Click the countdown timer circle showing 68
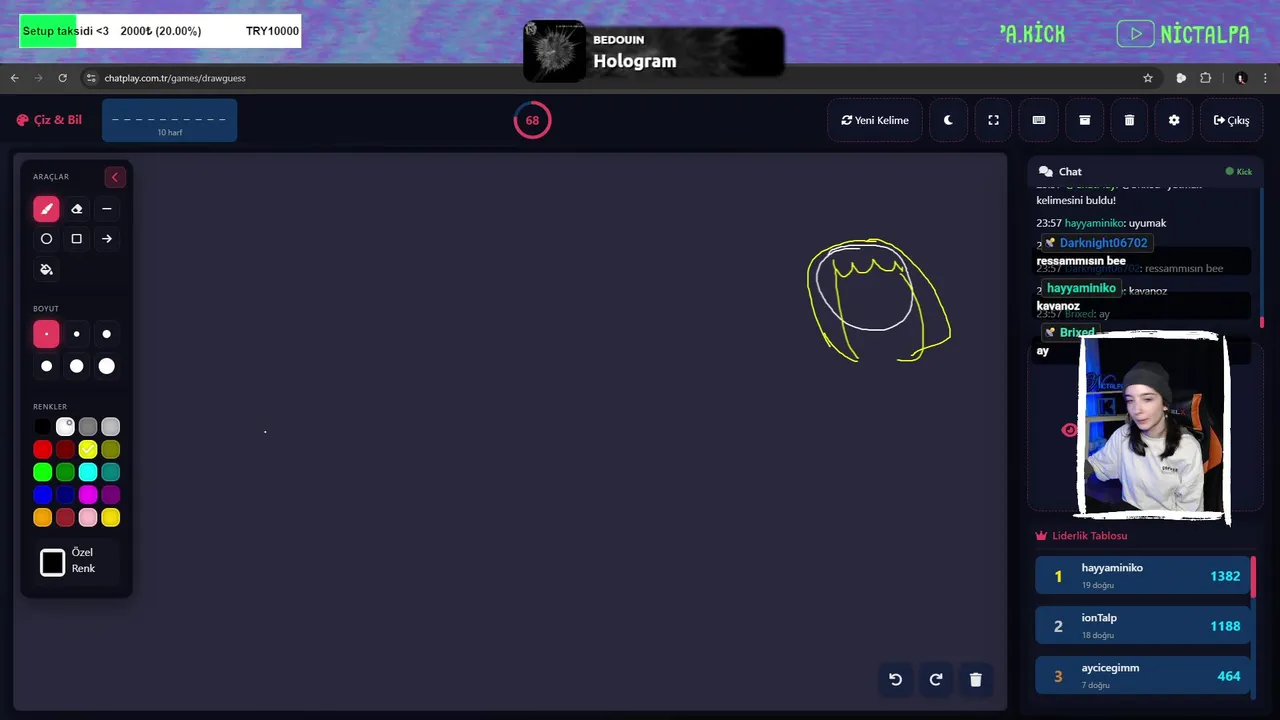This screenshot has height=720, width=1280. [532, 120]
